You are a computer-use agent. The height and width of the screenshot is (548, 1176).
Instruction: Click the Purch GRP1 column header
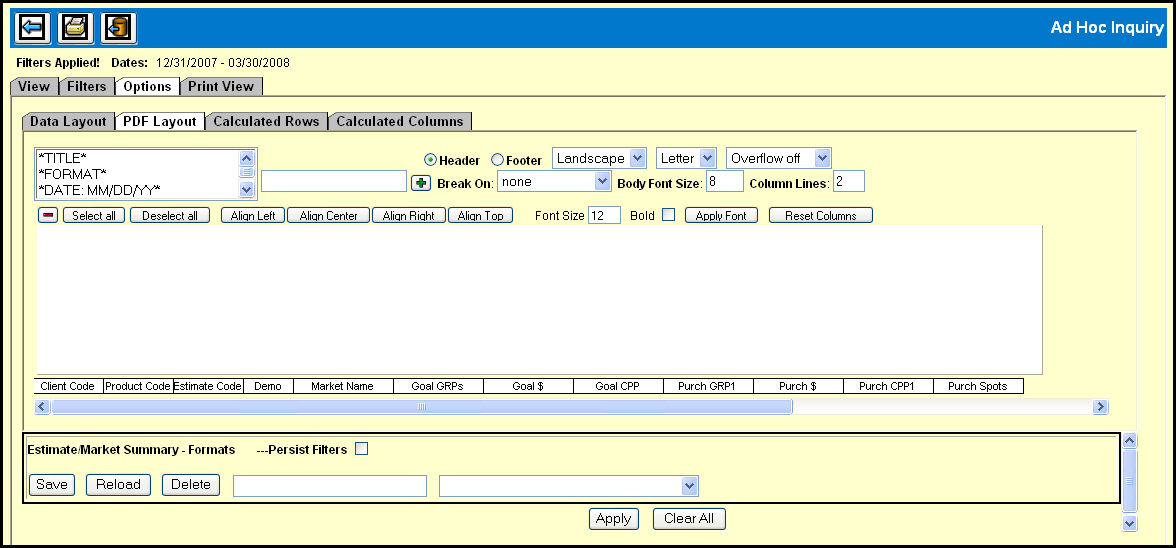click(708, 387)
